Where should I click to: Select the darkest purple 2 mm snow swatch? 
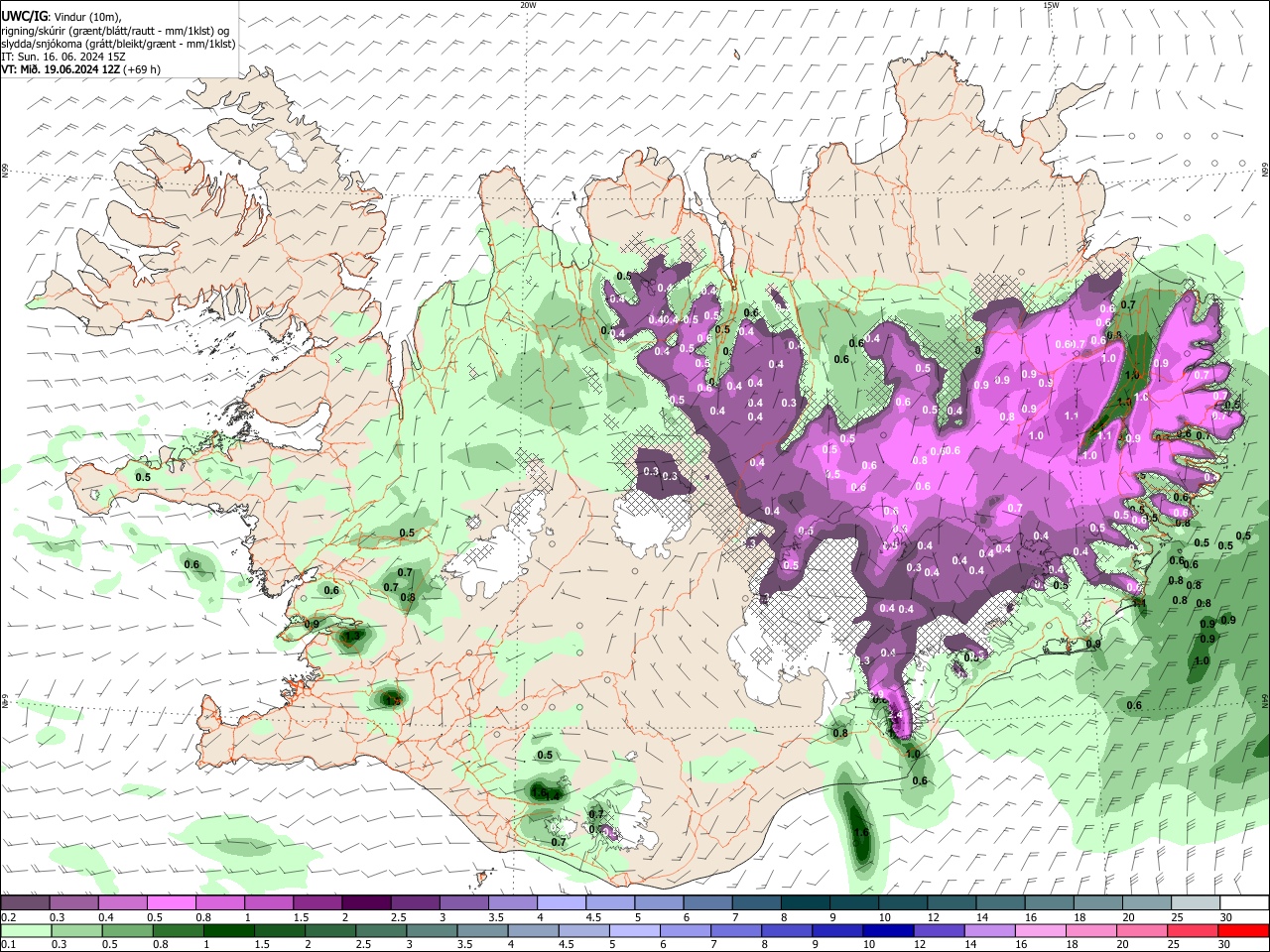click(365, 902)
